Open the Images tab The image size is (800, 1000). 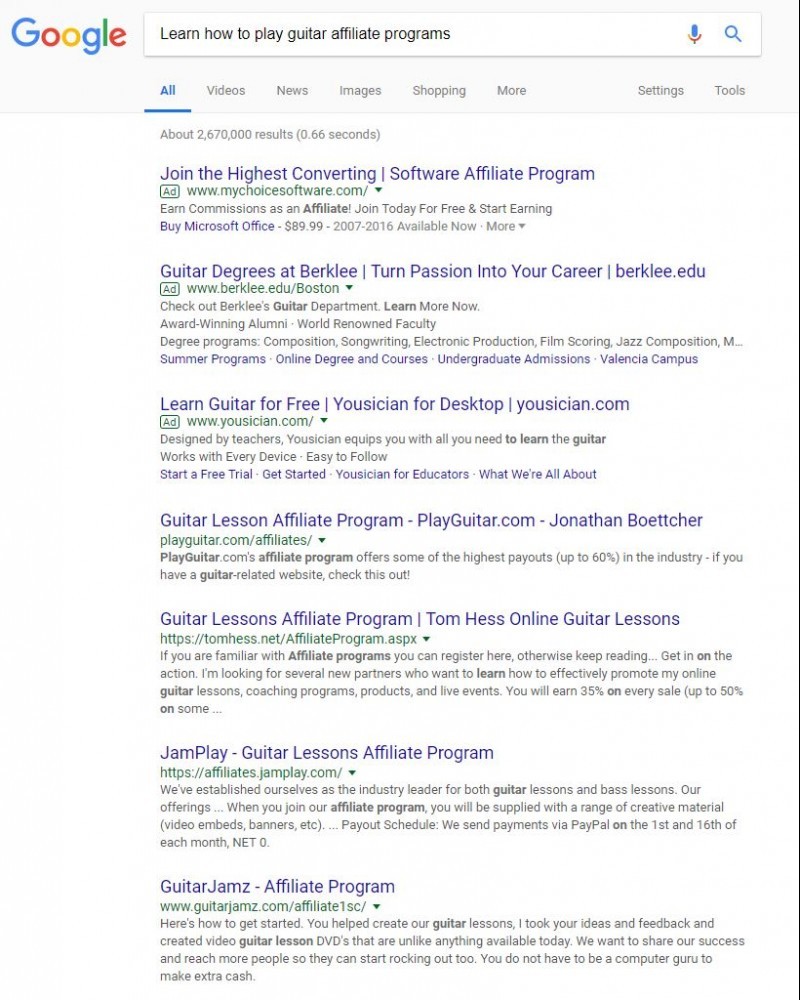[360, 91]
